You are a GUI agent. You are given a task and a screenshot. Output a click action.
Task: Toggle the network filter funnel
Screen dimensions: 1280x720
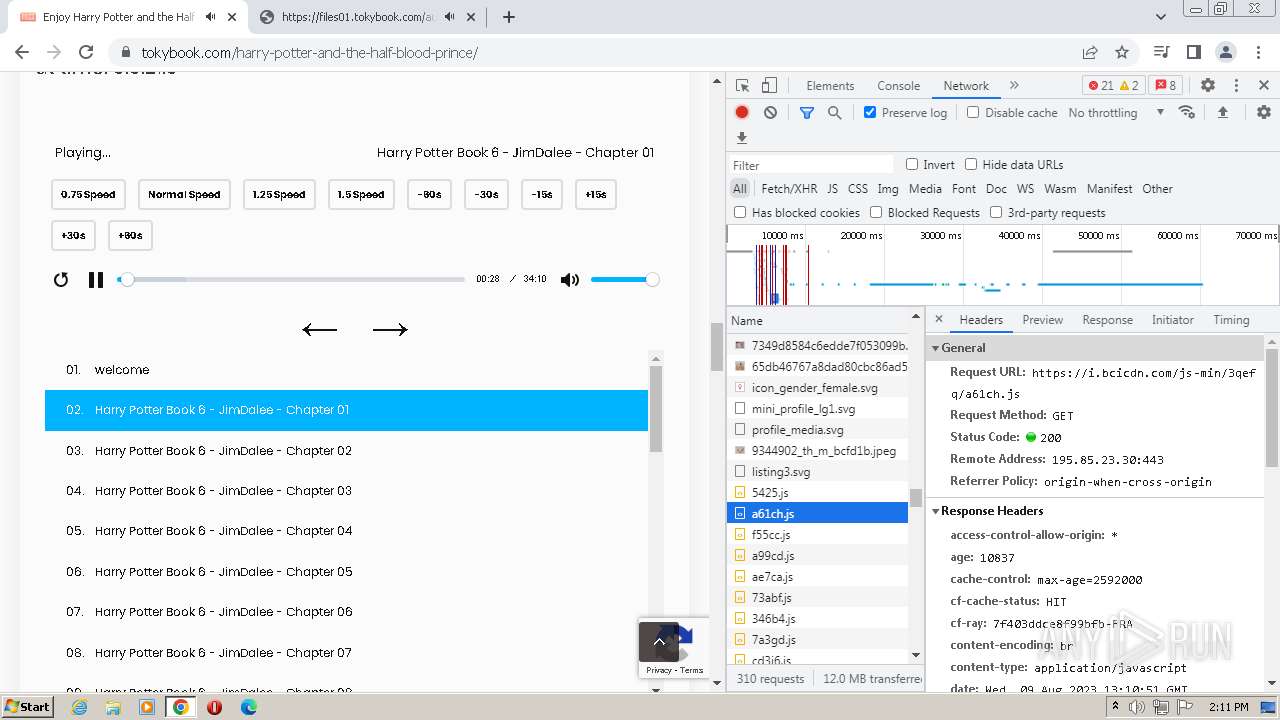coord(807,113)
